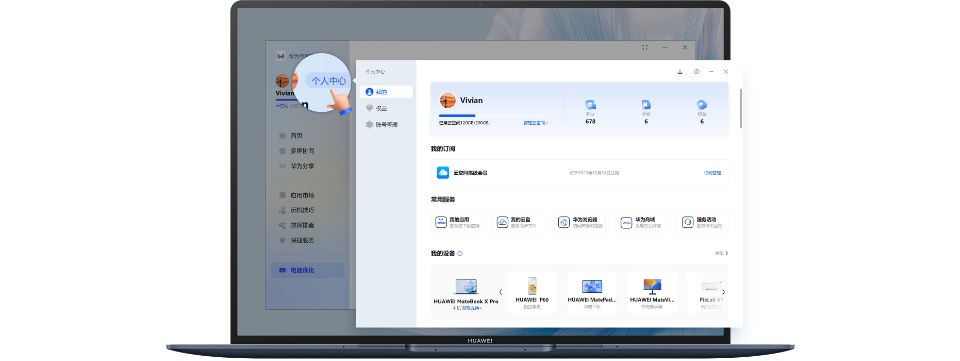Open the benefits tab with diamond icon
The height and width of the screenshot is (361, 960).
[x=386, y=108]
